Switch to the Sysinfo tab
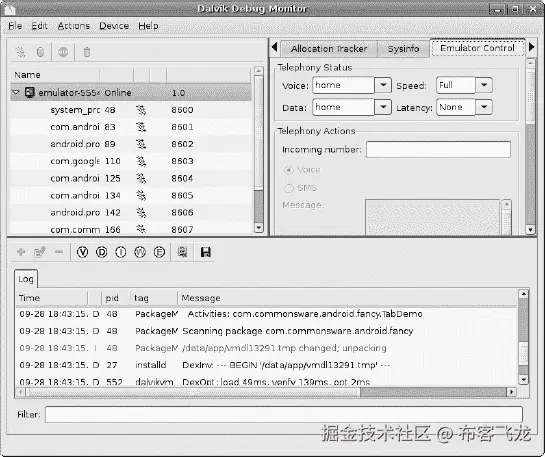545x457 pixels. click(x=403, y=49)
